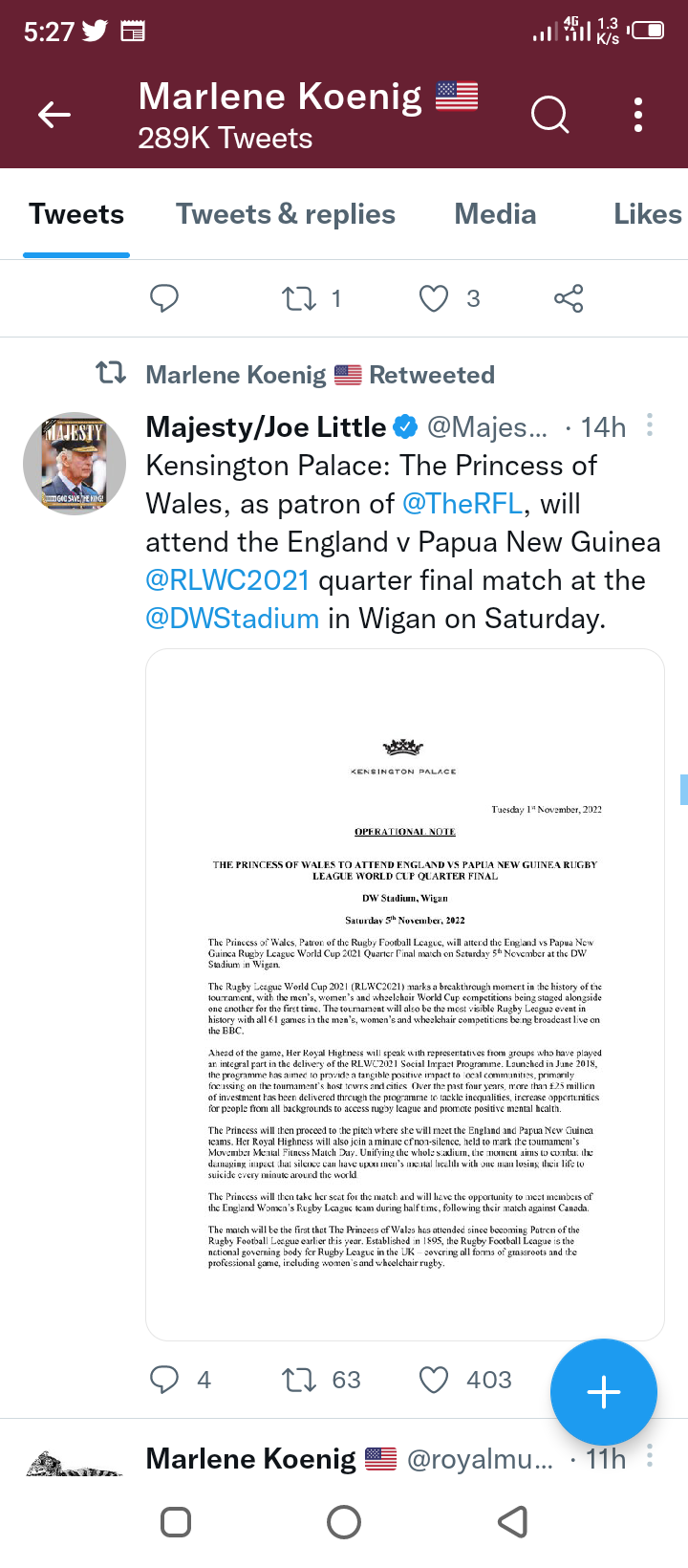The width and height of the screenshot is (688, 1568).
Task: Select the Likes tab
Action: pos(647,214)
